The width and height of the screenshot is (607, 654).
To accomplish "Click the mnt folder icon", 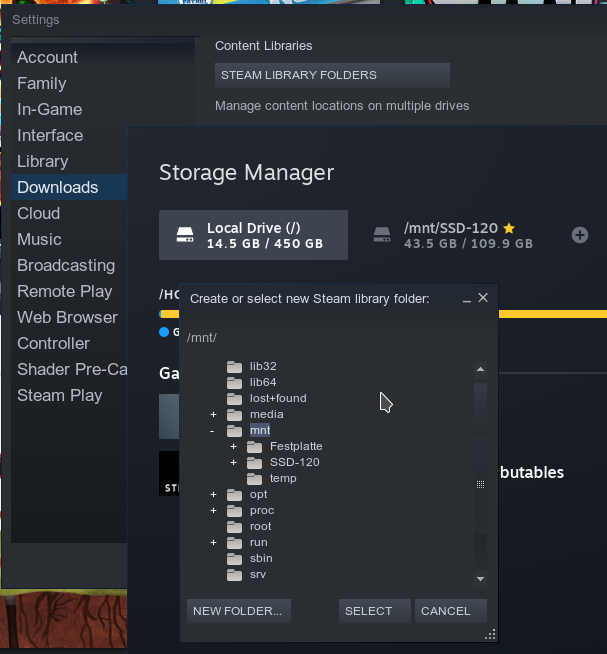I will tap(234, 430).
